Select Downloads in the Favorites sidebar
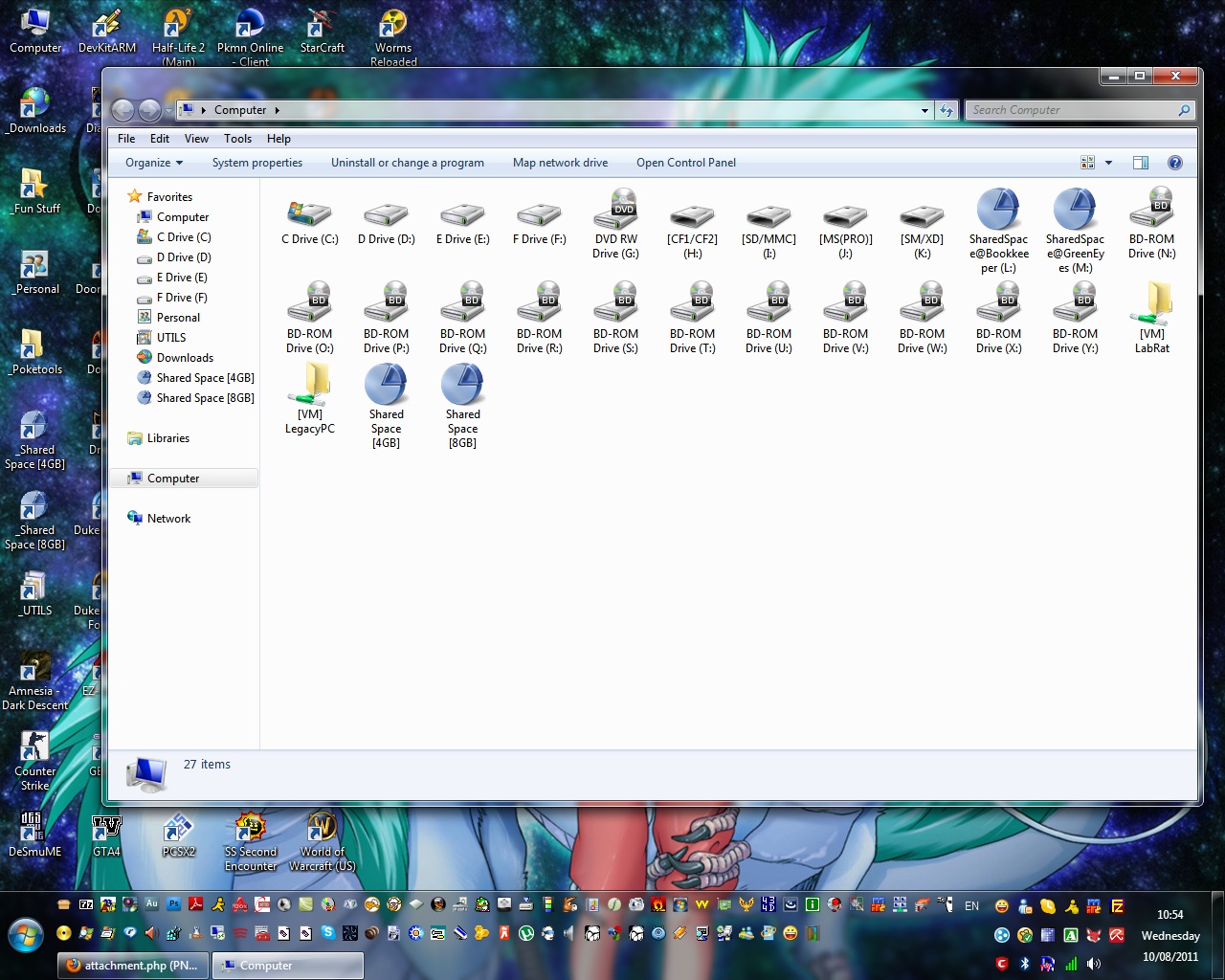This screenshot has height=980, width=1225. [185, 358]
